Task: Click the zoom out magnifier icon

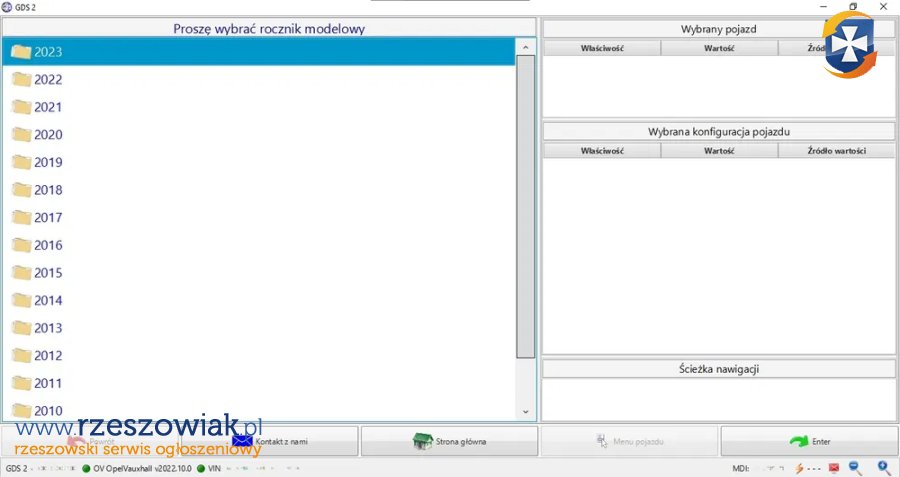Action: (x=855, y=467)
